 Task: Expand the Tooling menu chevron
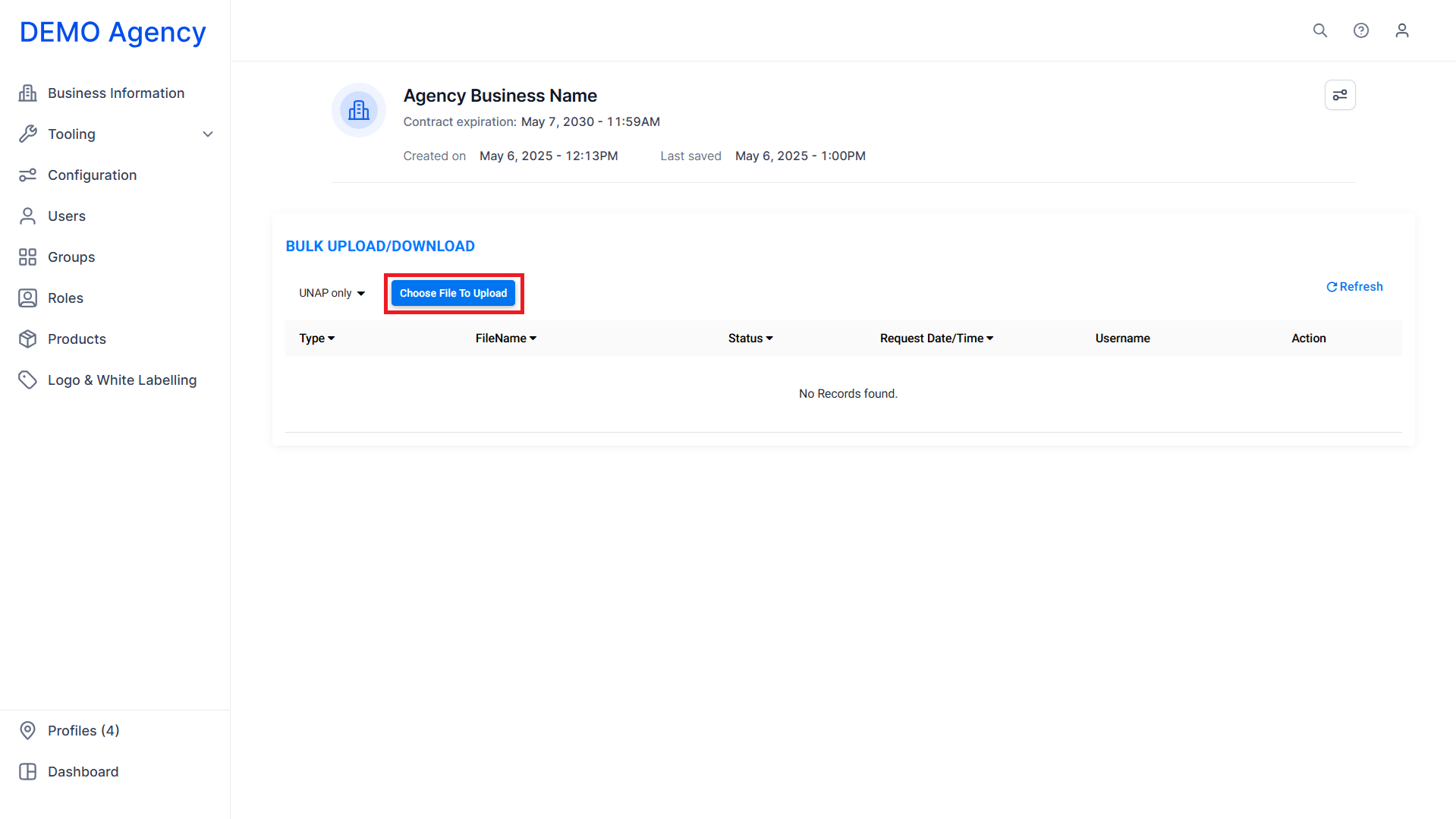pos(208,134)
